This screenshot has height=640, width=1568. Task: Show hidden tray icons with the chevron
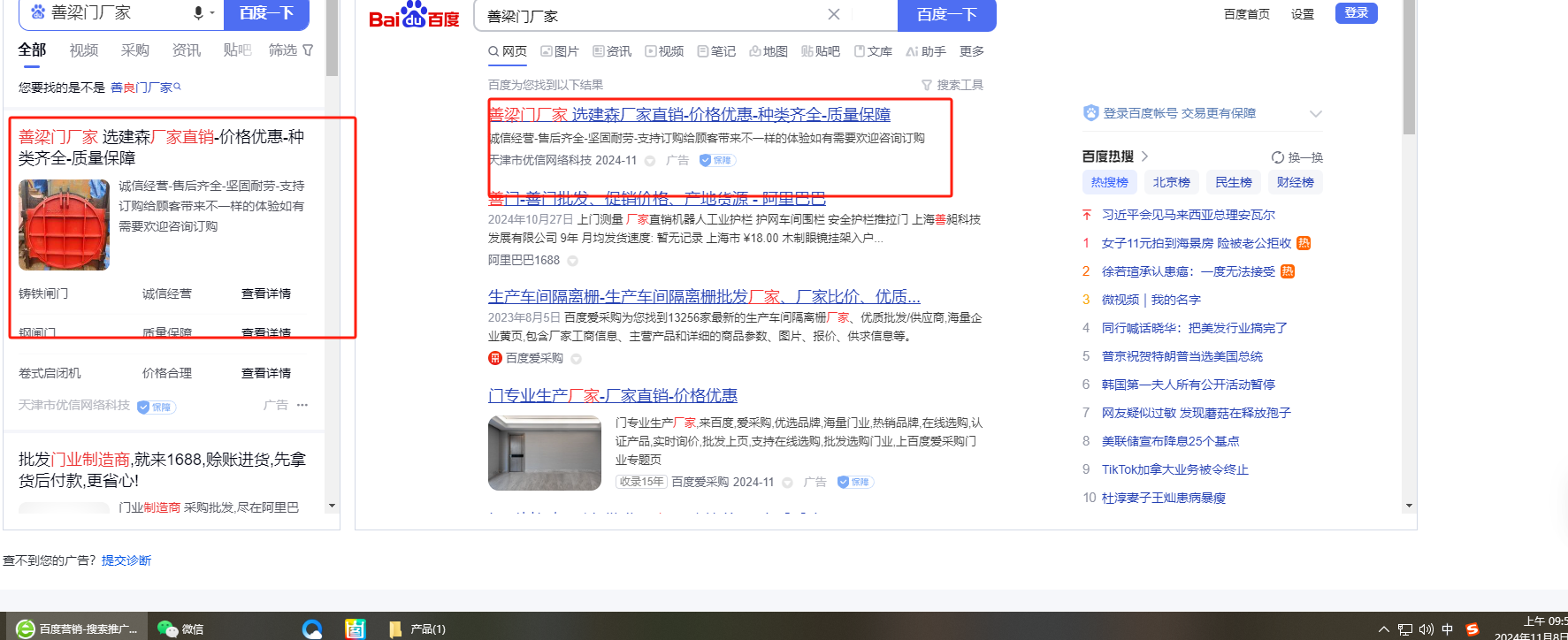tap(1384, 629)
